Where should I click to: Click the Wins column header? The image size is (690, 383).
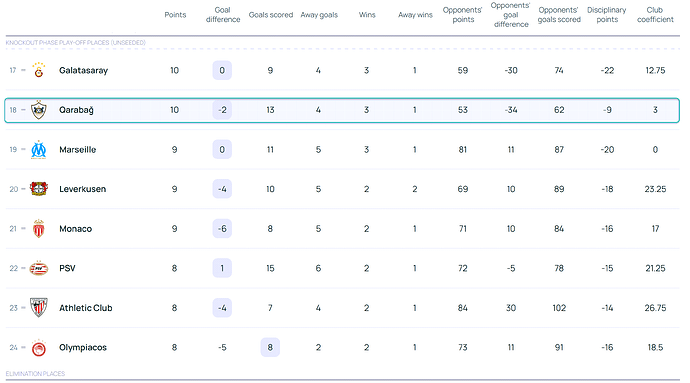pos(367,15)
